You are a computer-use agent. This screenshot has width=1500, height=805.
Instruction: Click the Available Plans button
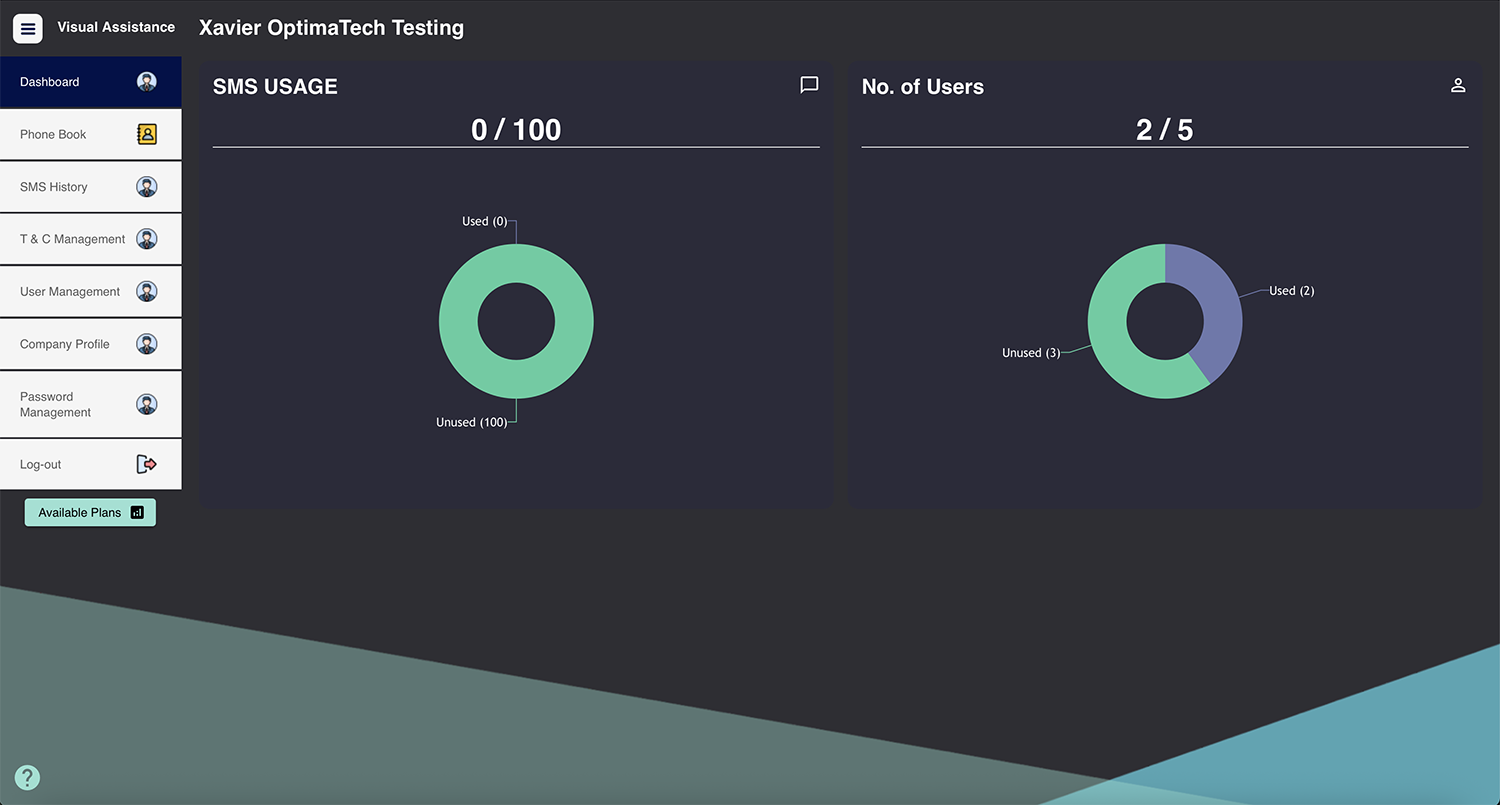click(90, 512)
